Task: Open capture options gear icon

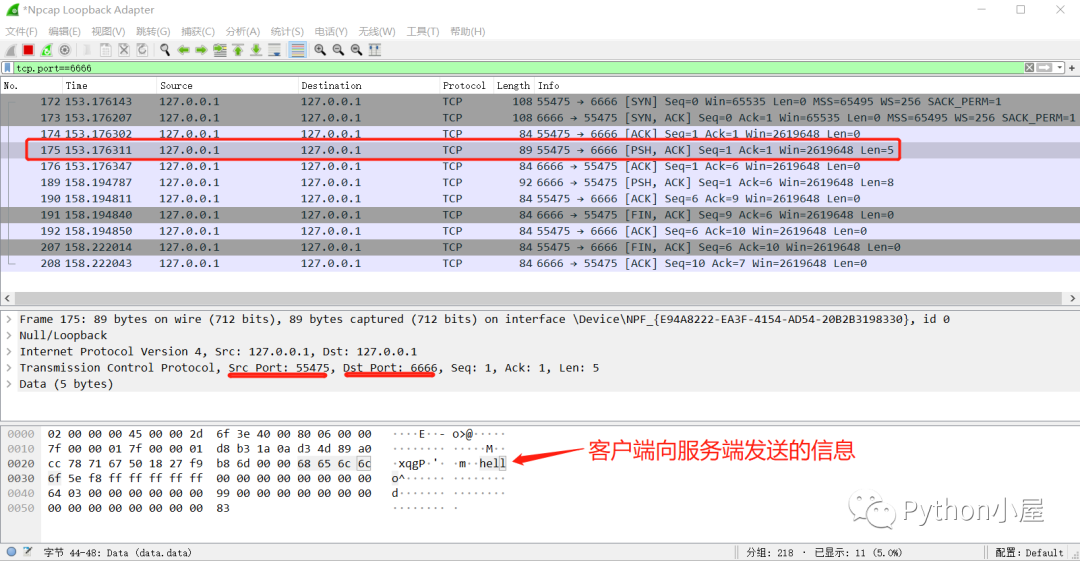Action: (x=65, y=50)
